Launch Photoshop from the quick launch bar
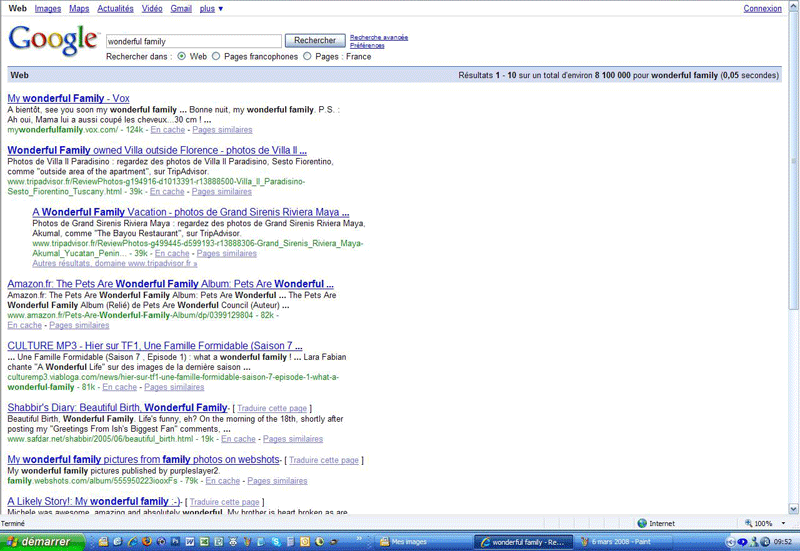This screenshot has height=551, width=800. click(175, 541)
